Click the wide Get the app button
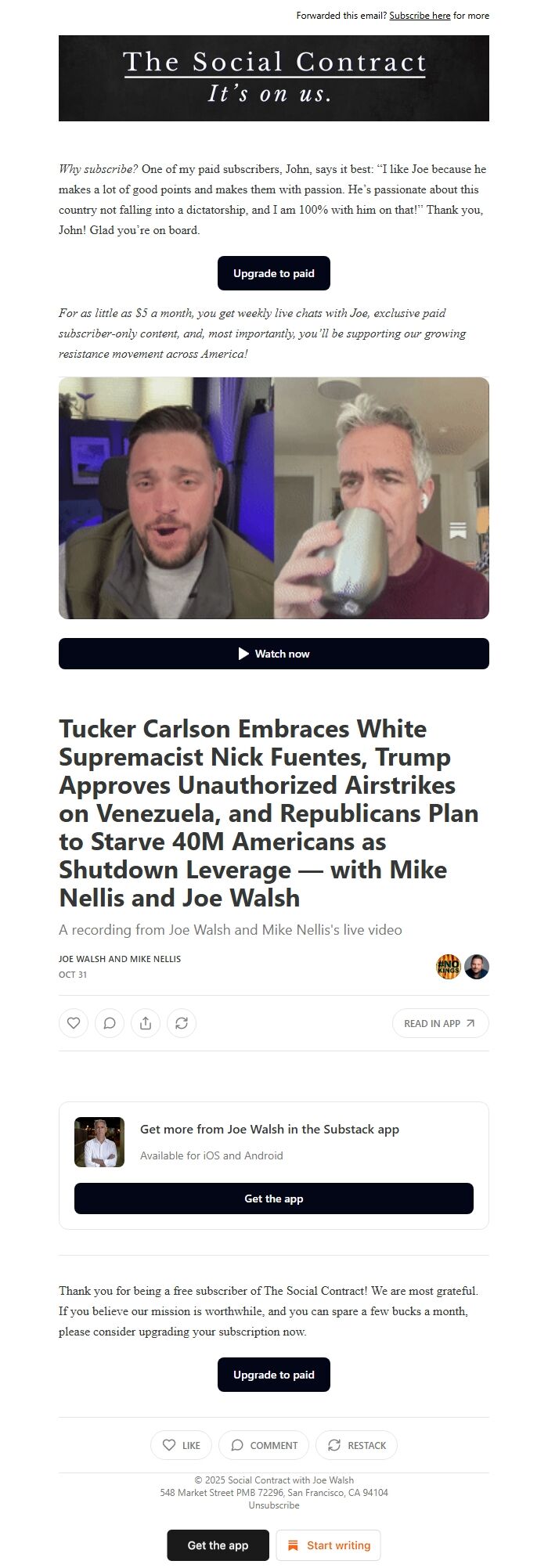The width and height of the screenshot is (548, 1568). point(274,1199)
